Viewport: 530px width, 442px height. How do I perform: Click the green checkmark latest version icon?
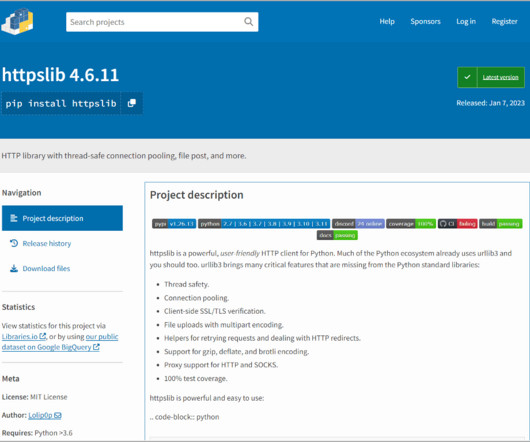click(467, 77)
